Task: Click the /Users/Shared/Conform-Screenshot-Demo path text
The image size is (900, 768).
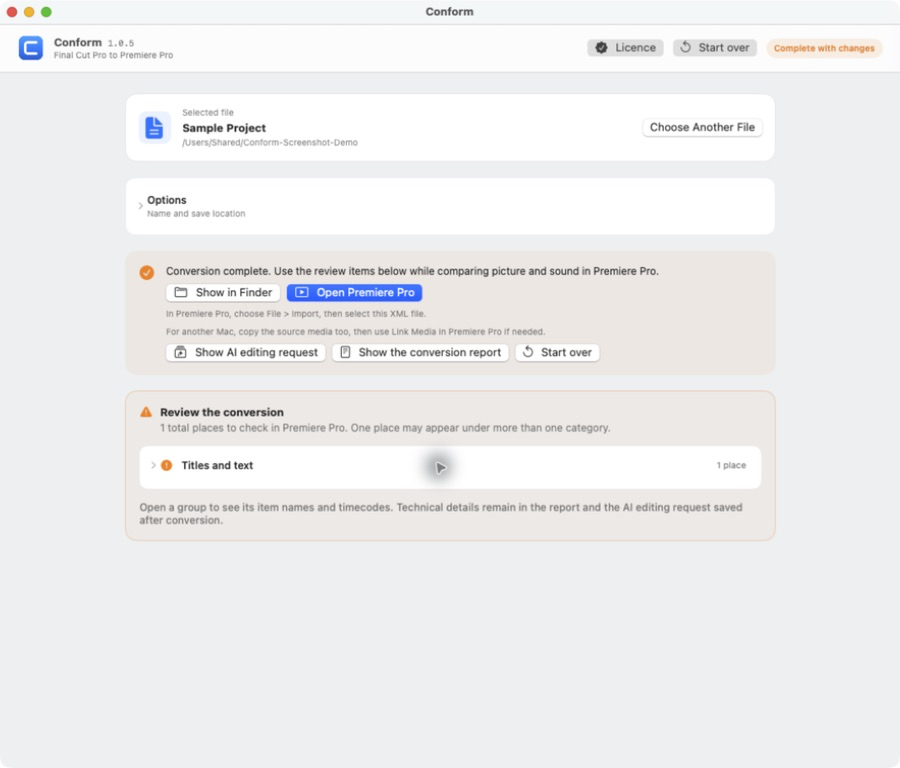Action: [x=270, y=142]
